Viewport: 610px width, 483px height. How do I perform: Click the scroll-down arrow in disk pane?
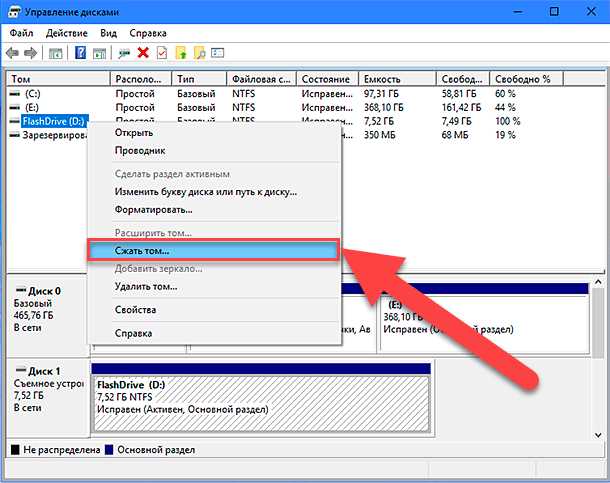click(598, 435)
